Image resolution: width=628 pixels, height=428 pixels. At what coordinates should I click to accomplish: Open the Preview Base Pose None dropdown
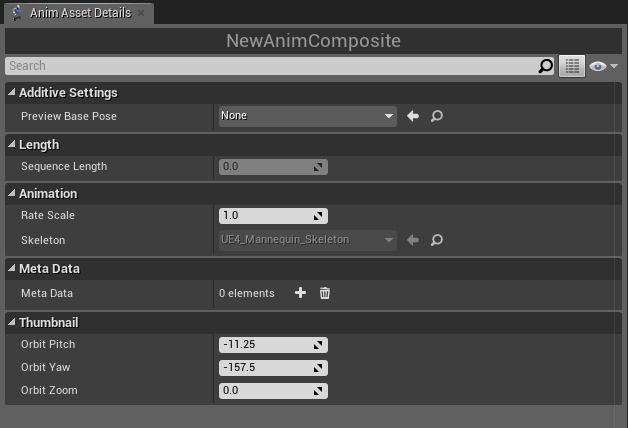[x=308, y=116]
